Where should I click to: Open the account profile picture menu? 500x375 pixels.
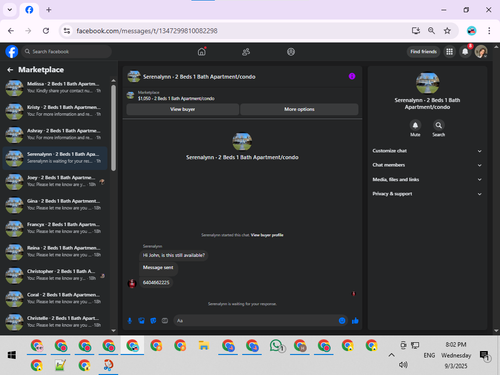(x=481, y=52)
